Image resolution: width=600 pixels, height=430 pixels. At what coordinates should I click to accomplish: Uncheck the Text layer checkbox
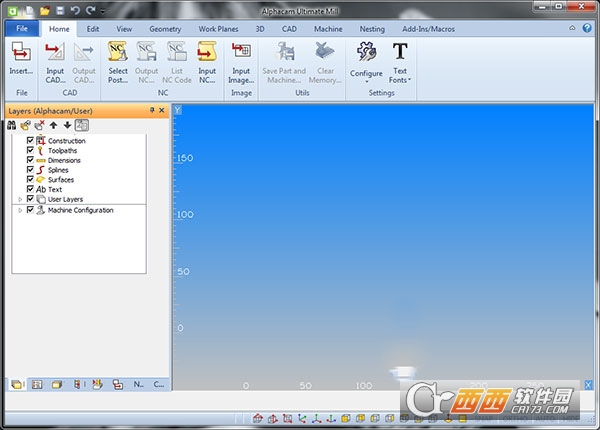click(x=30, y=189)
